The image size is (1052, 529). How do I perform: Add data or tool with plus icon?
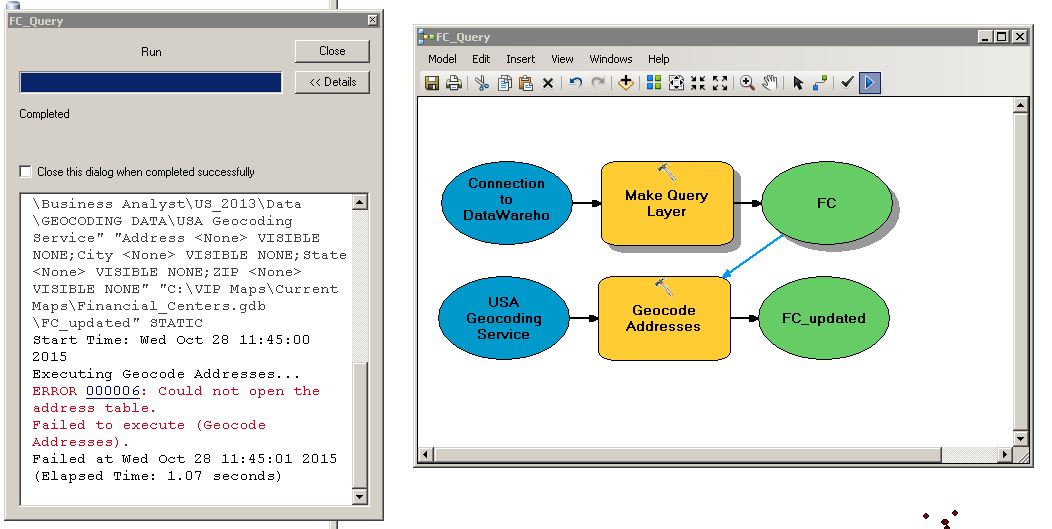coord(625,83)
